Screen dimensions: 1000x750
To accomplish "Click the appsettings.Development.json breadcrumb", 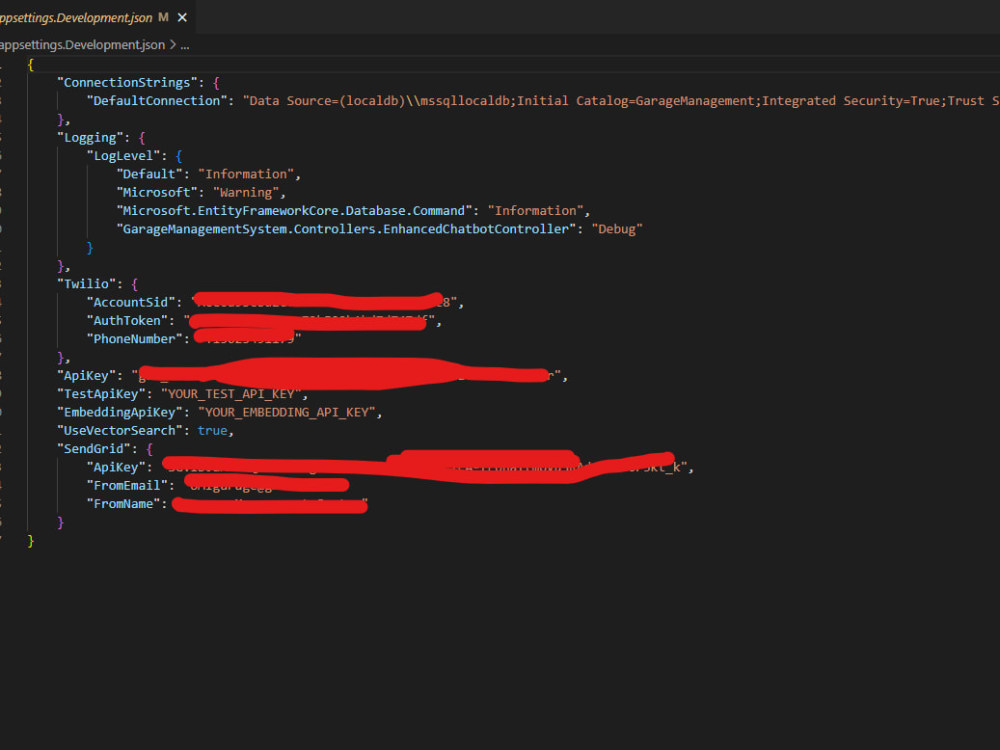I will point(82,45).
